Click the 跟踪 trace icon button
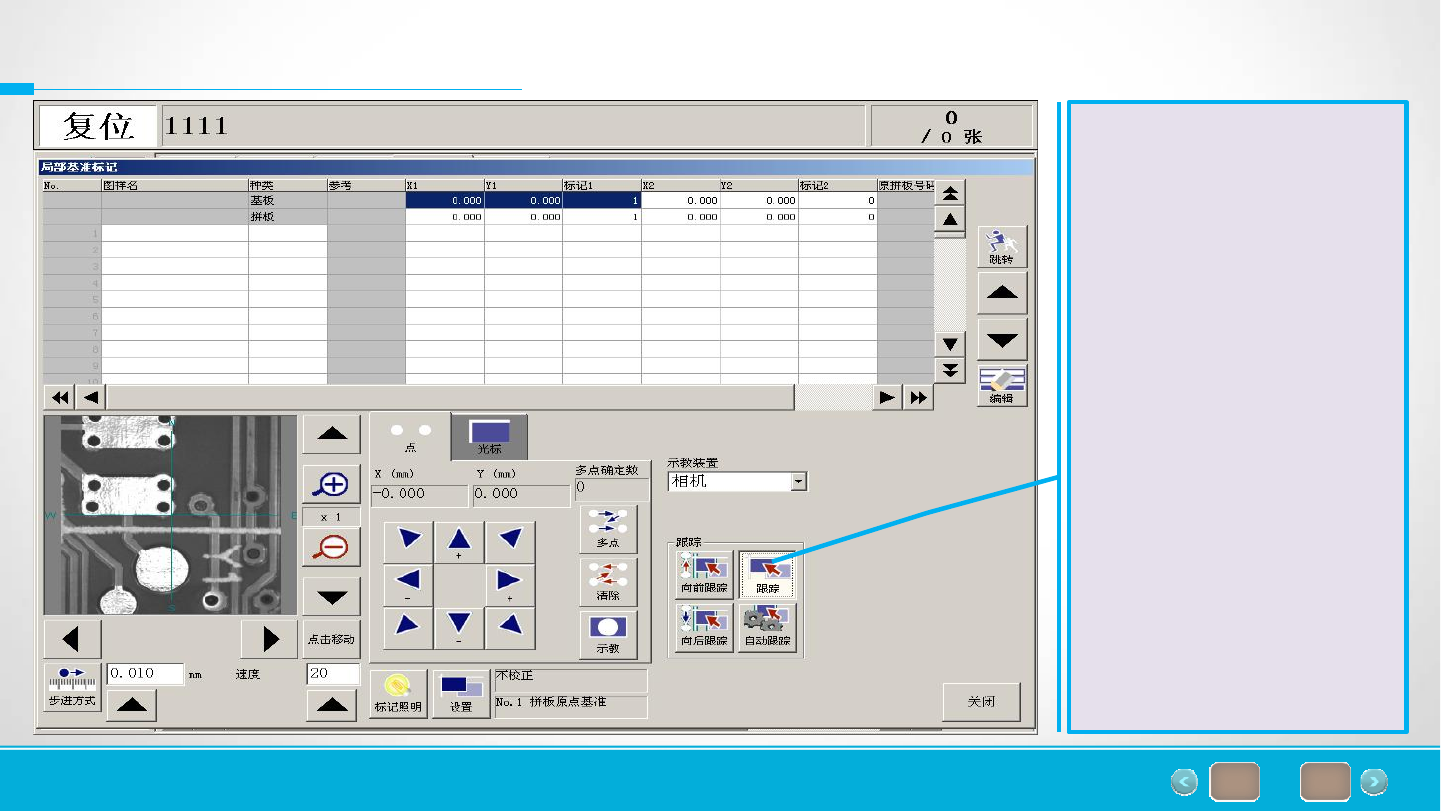Viewport: 1441px width, 811px height. click(767, 575)
